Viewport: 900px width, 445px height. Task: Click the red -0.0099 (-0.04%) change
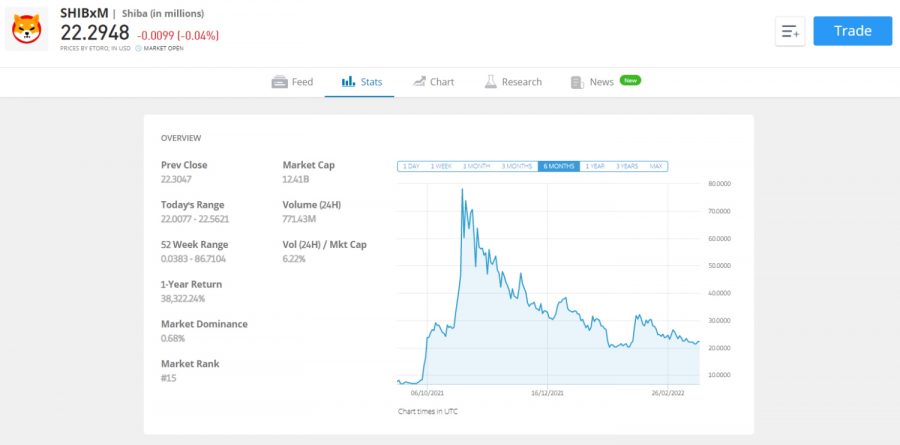[x=178, y=36]
